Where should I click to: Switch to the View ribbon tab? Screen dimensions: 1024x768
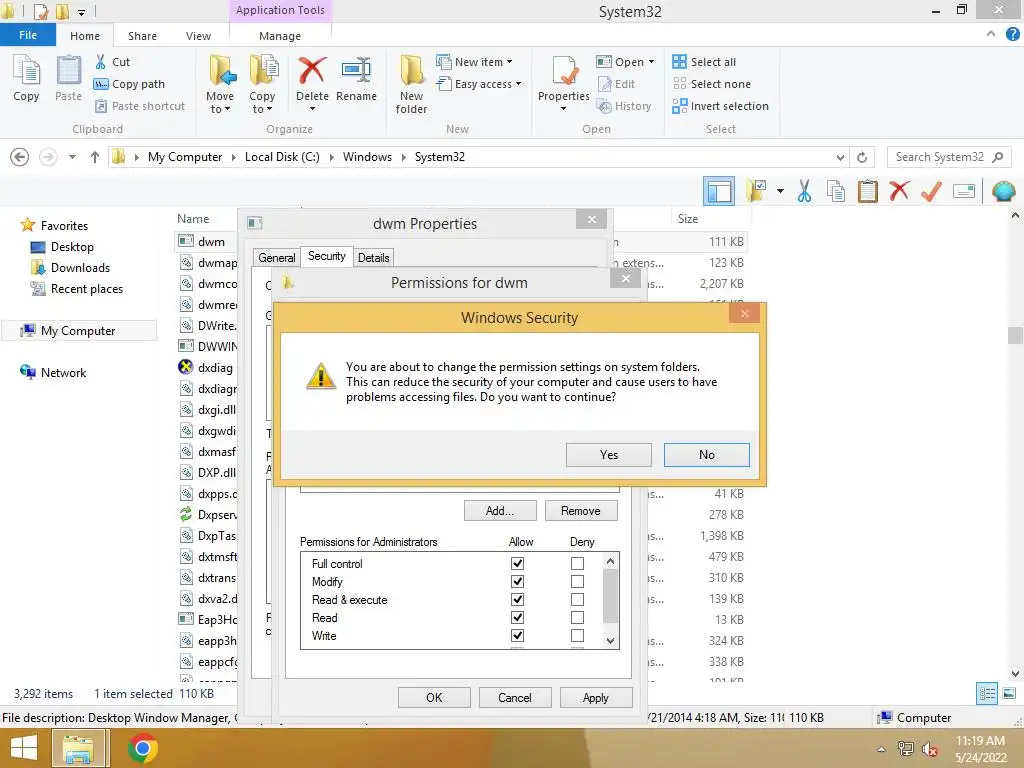(x=199, y=36)
